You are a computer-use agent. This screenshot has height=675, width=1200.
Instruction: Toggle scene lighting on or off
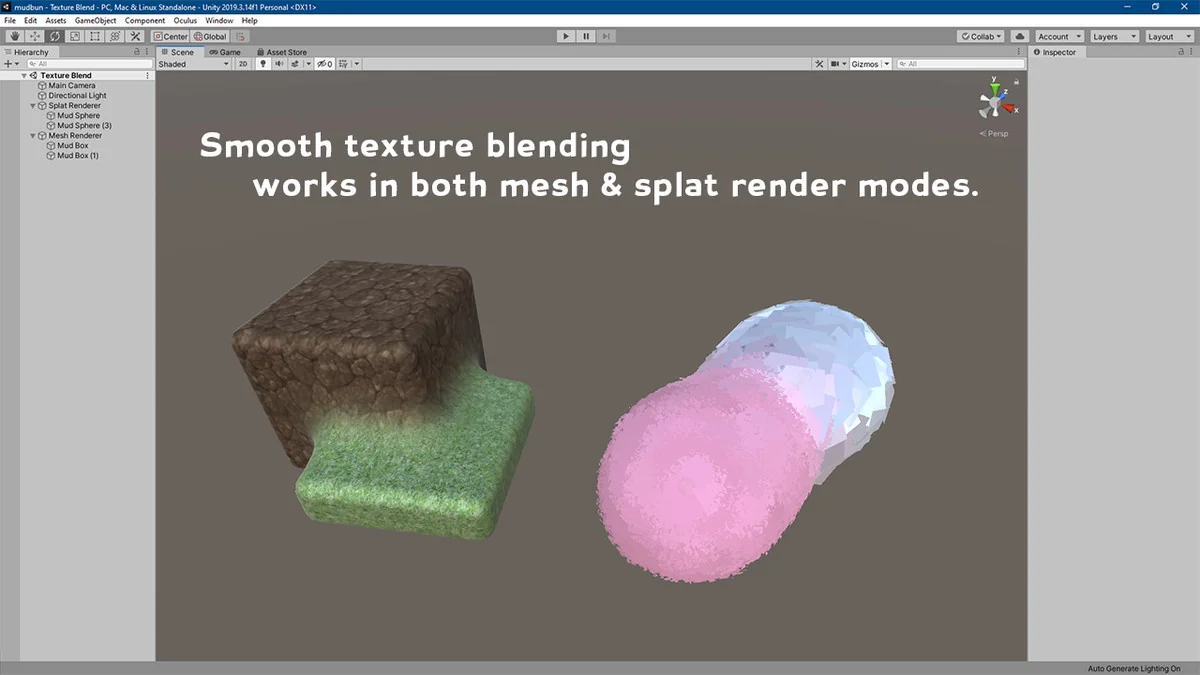tap(263, 64)
